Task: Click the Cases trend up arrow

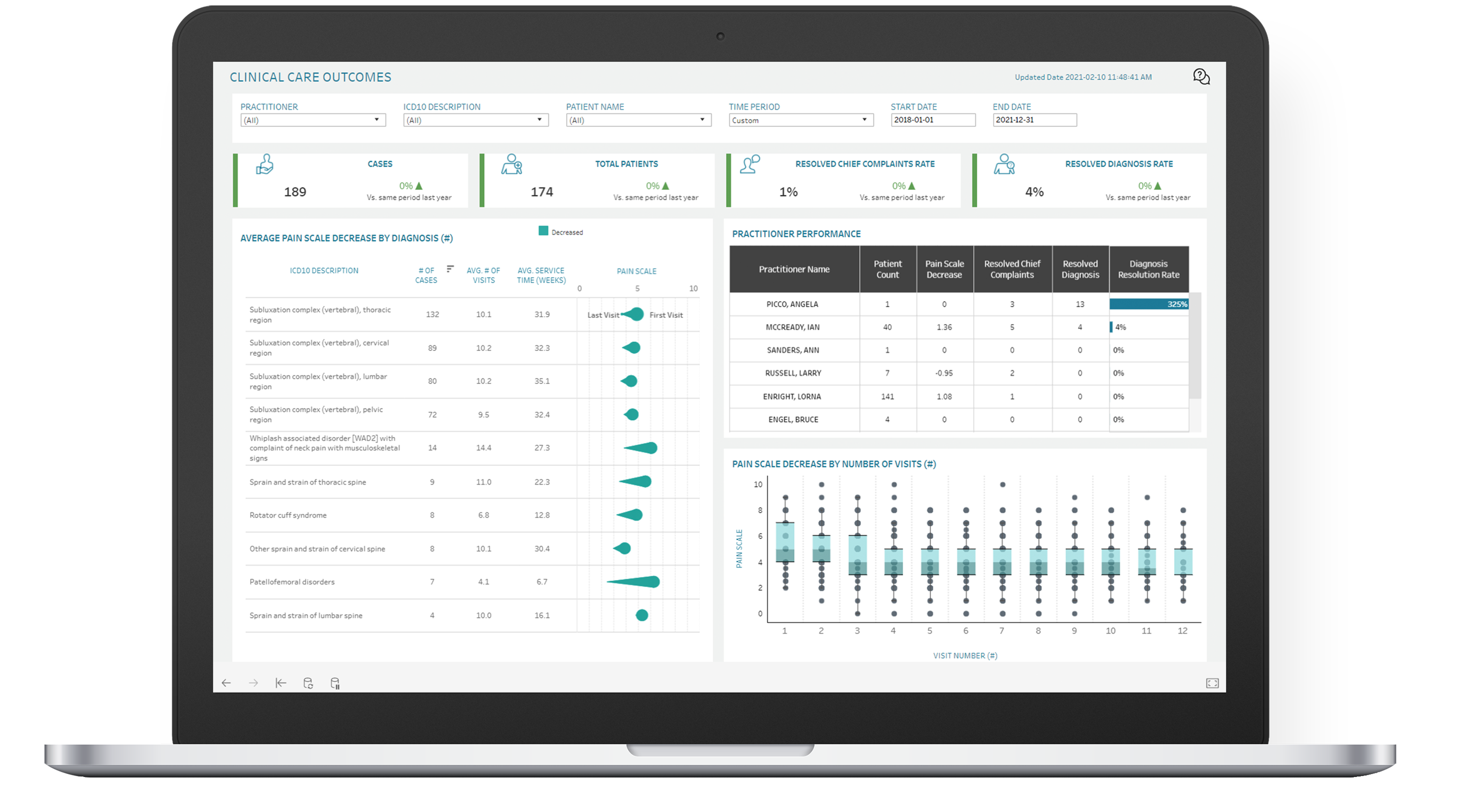Action: [419, 186]
